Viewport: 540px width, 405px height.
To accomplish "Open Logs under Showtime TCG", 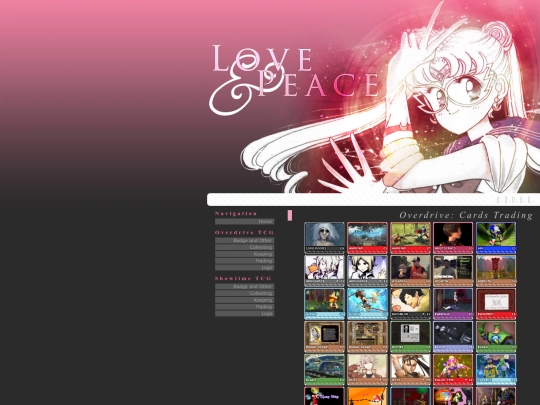I will pyautogui.click(x=245, y=313).
